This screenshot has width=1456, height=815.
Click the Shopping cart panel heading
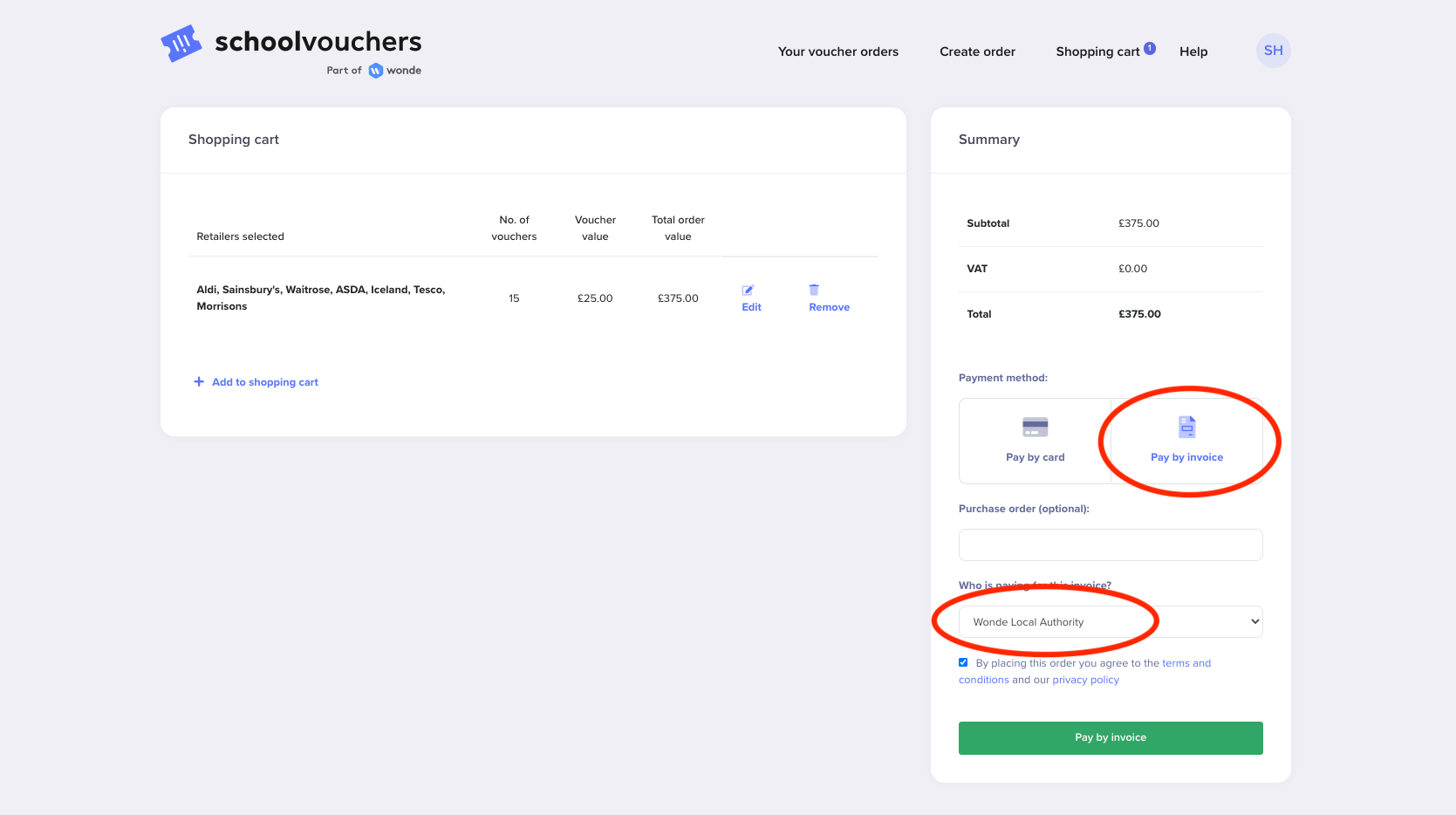(x=234, y=140)
